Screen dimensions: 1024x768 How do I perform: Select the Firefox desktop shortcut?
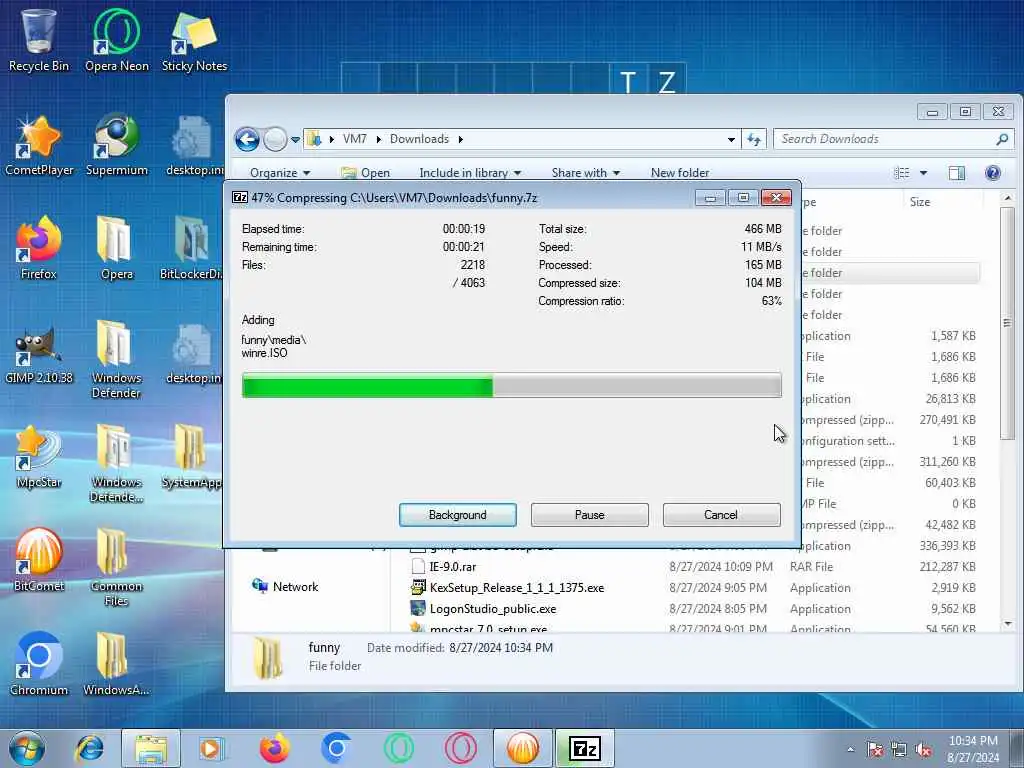click(x=39, y=248)
